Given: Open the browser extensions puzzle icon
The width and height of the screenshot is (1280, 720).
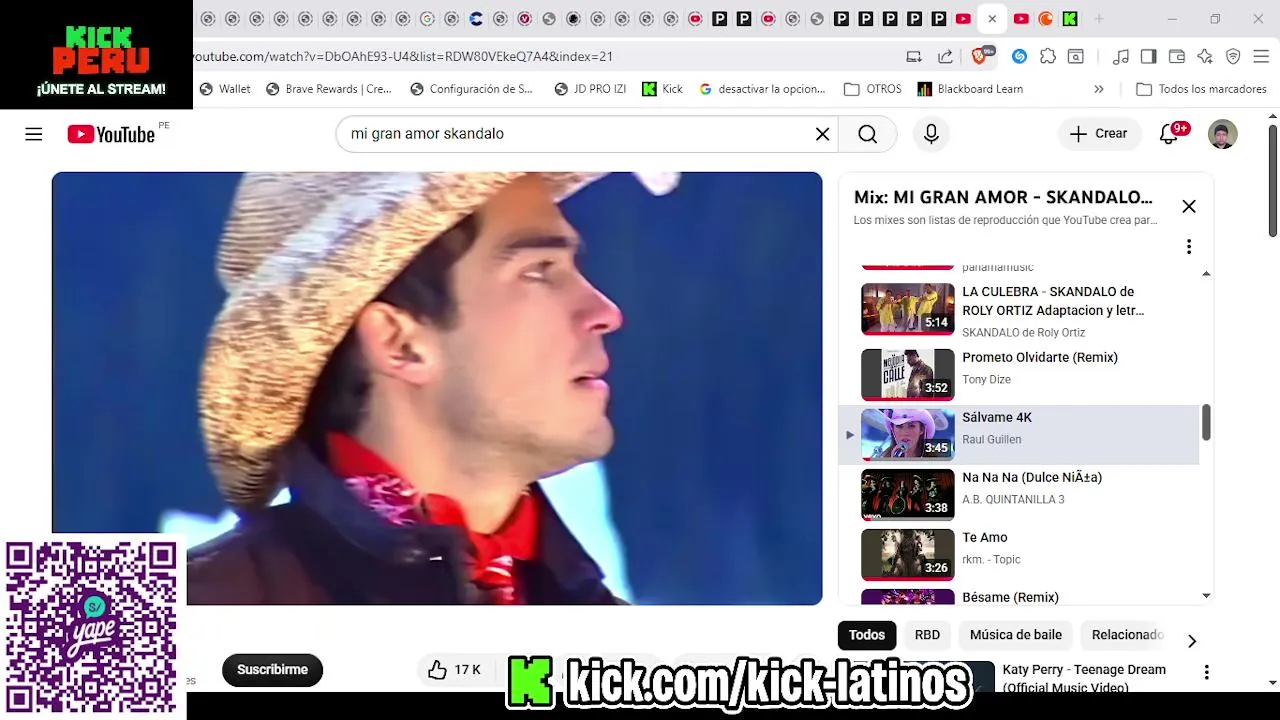Looking at the screenshot, I should 1047,57.
